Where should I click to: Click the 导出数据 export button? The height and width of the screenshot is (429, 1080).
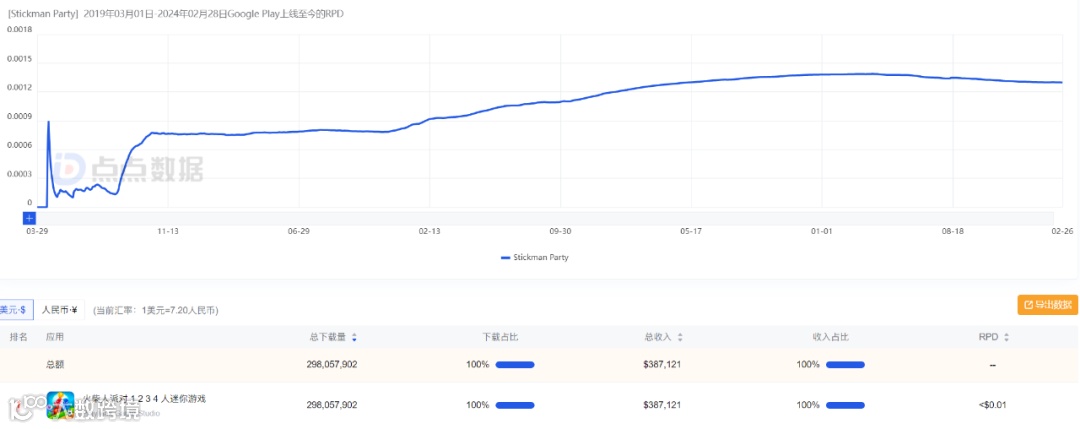[1047, 305]
